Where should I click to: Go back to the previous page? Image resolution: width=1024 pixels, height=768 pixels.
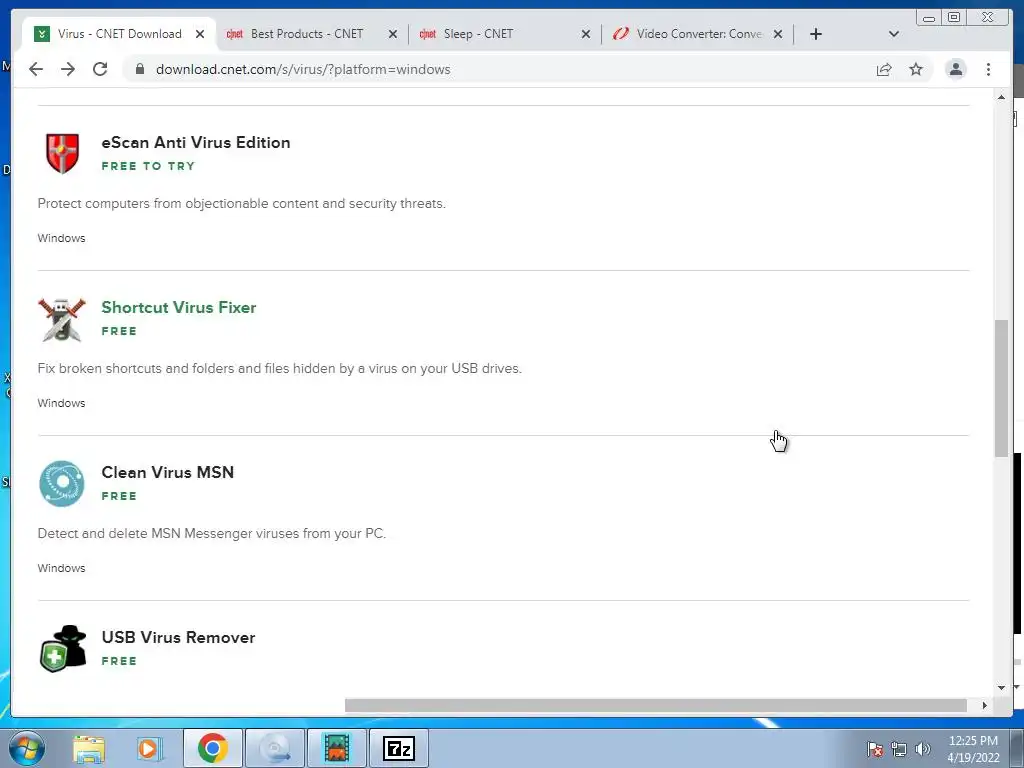click(x=36, y=69)
